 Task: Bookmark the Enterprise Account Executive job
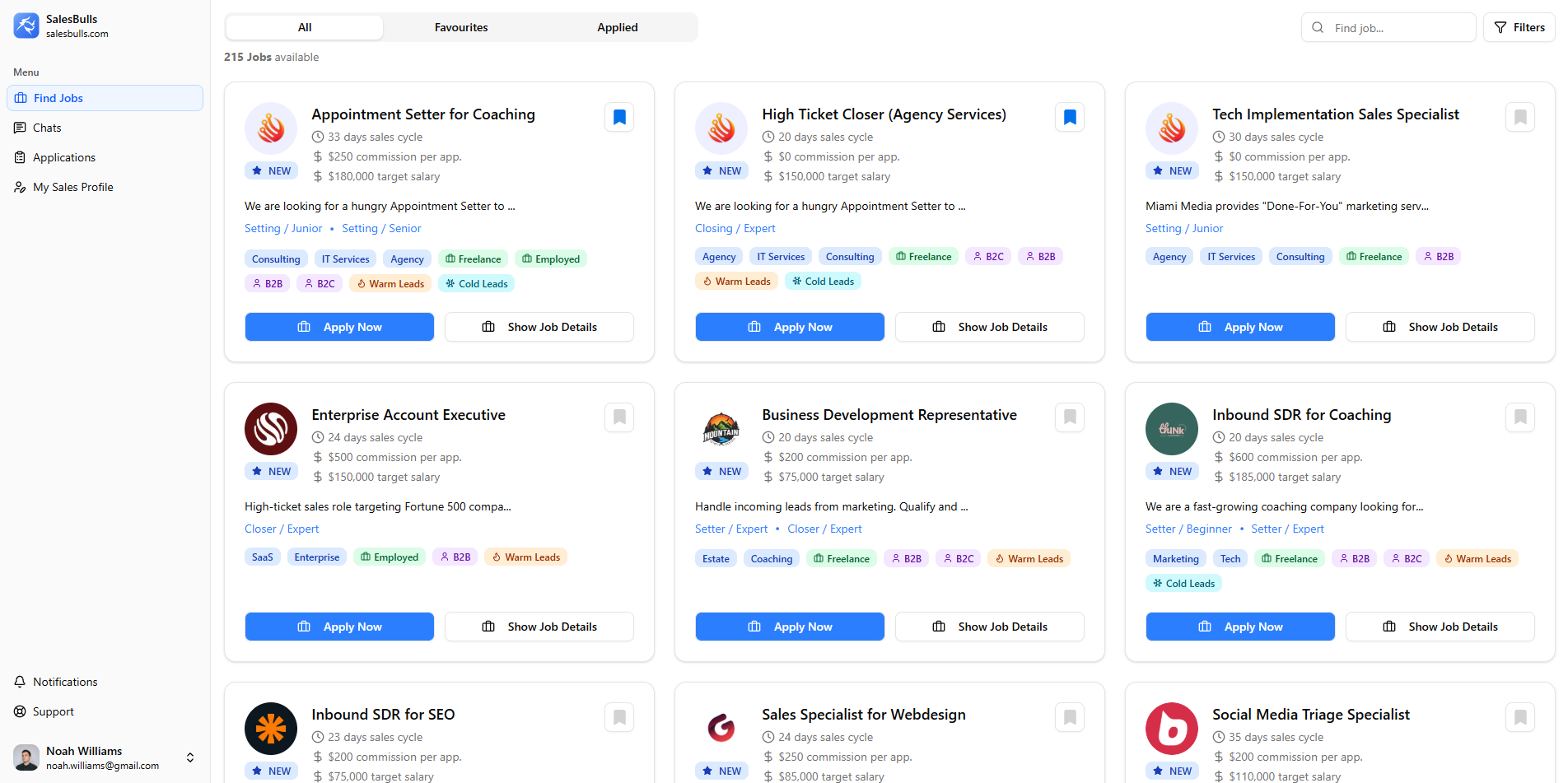[x=618, y=417]
